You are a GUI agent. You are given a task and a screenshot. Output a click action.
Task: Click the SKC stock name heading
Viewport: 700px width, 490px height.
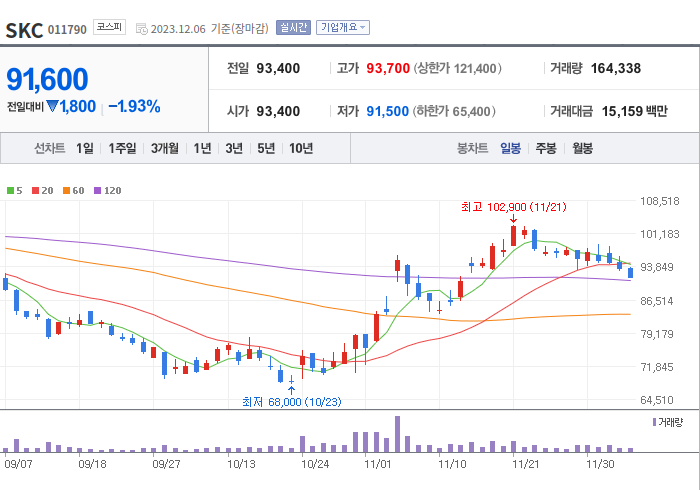(x=24, y=30)
